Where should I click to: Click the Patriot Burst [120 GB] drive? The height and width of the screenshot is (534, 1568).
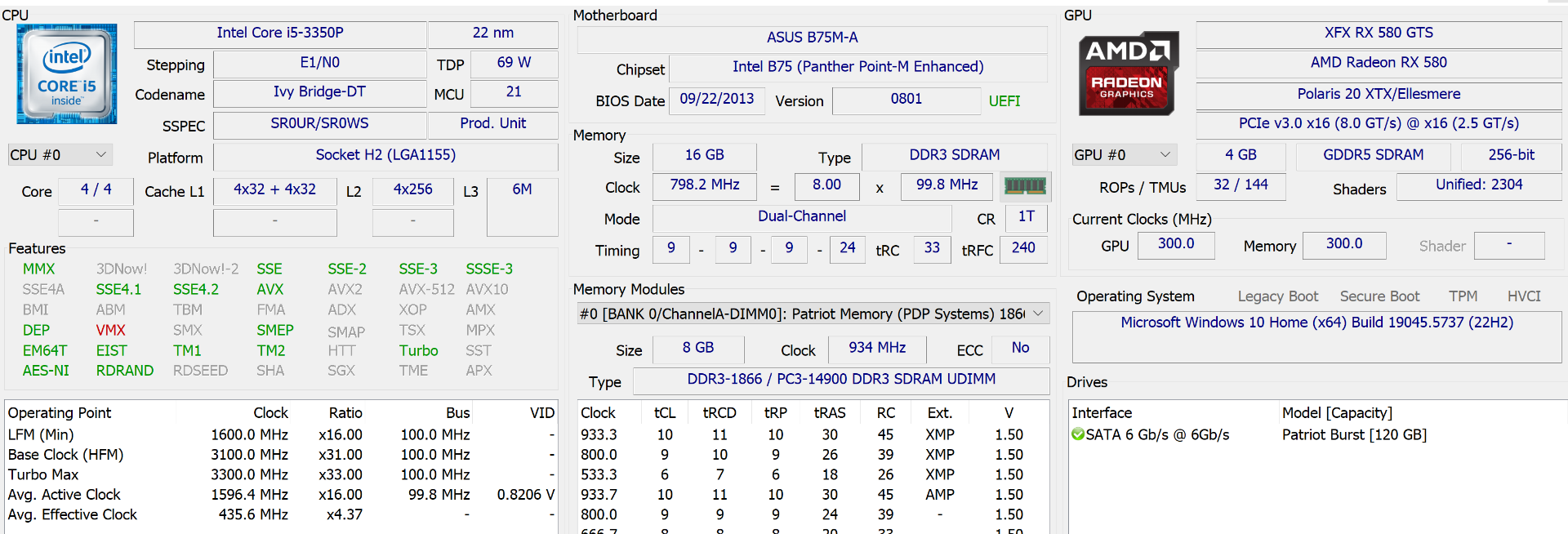[1354, 435]
